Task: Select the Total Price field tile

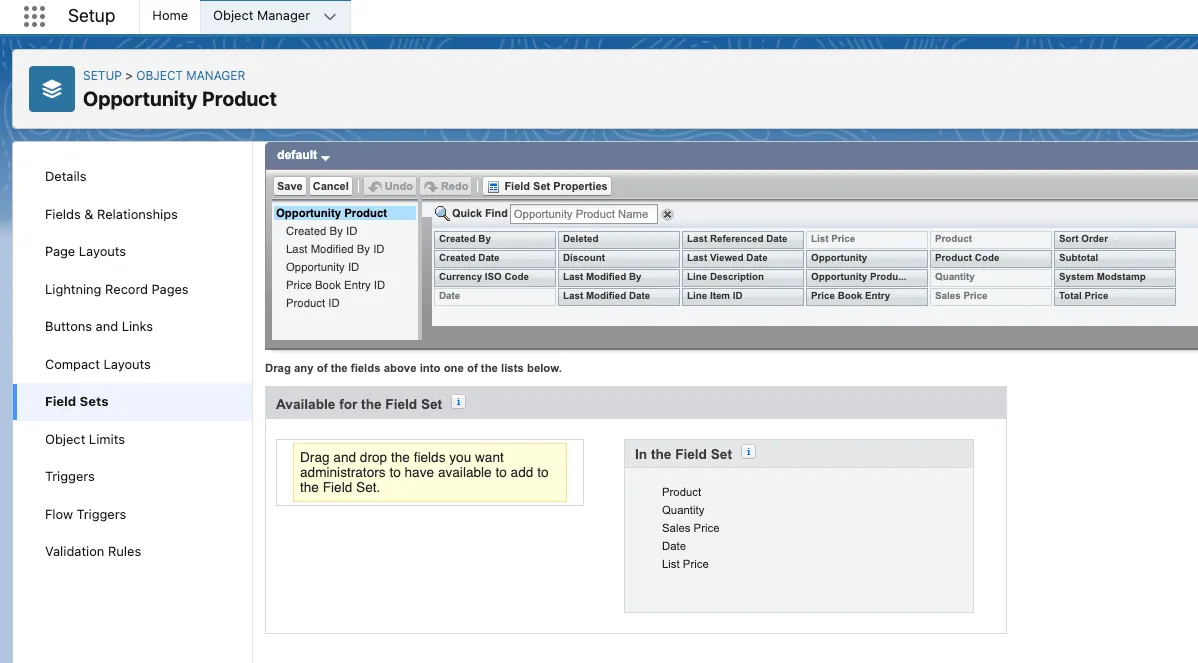Action: (x=1113, y=296)
